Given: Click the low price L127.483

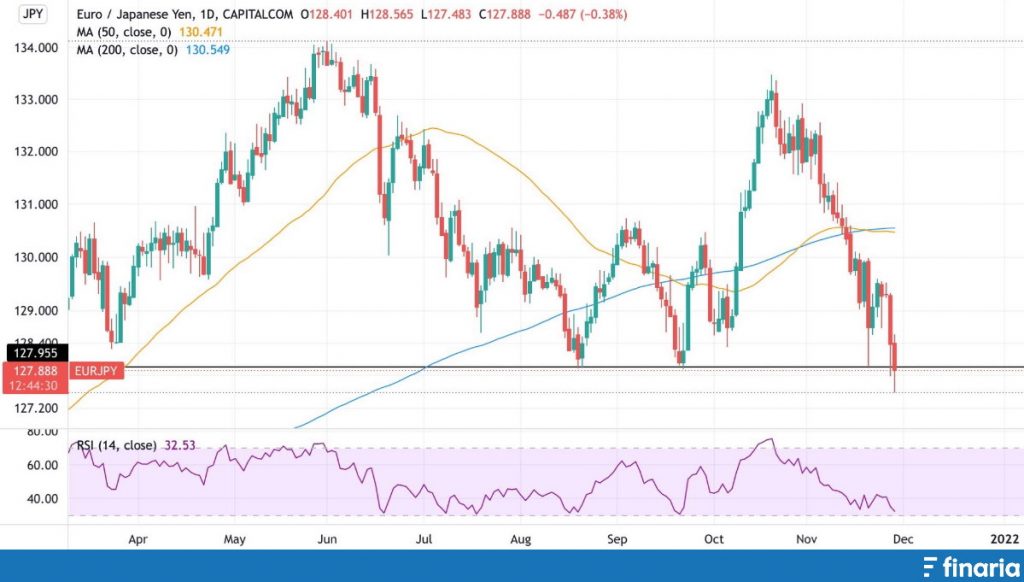Looking at the screenshot, I should (447, 14).
